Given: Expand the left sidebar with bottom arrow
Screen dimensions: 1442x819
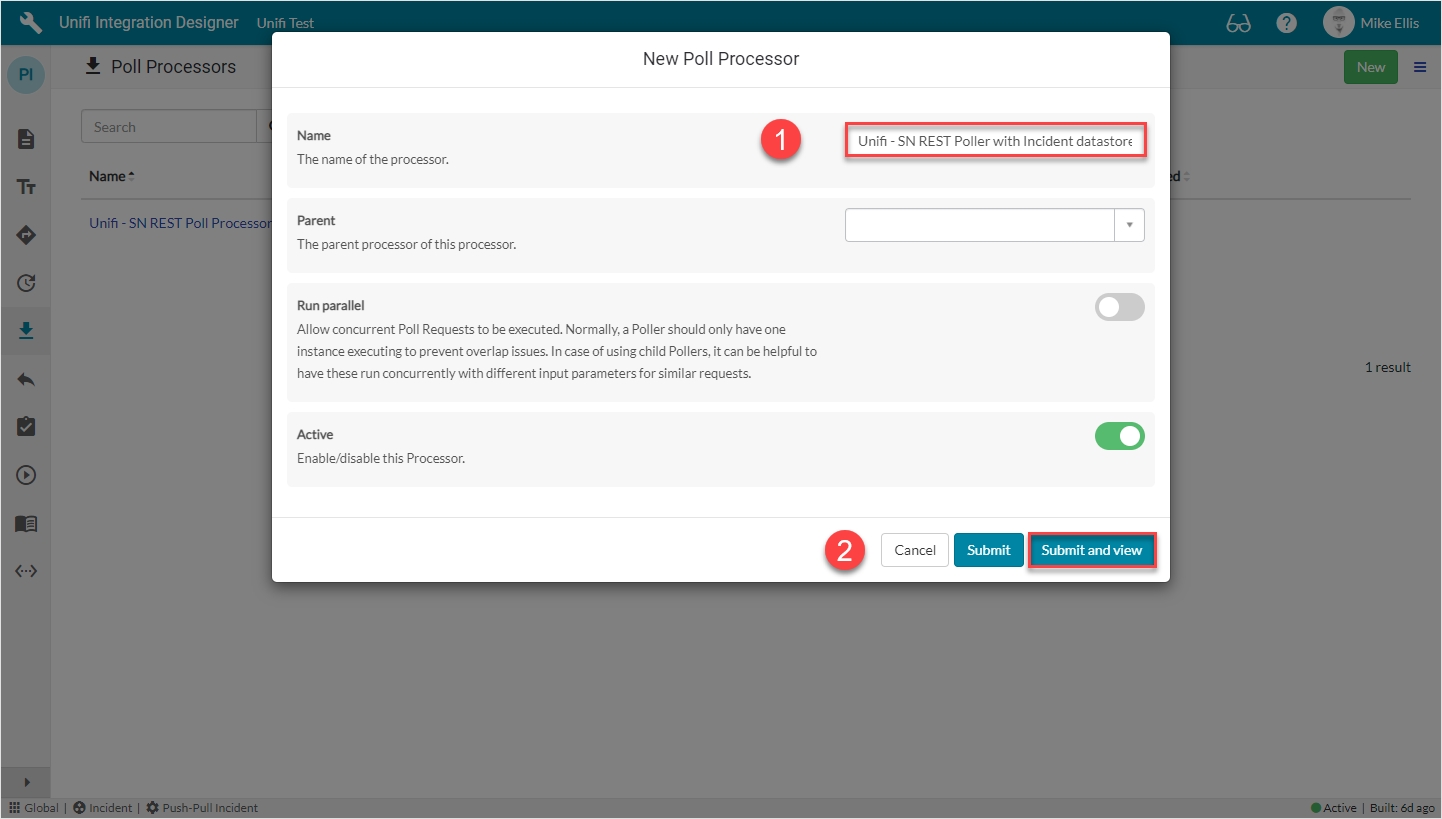Looking at the screenshot, I should 26,782.
